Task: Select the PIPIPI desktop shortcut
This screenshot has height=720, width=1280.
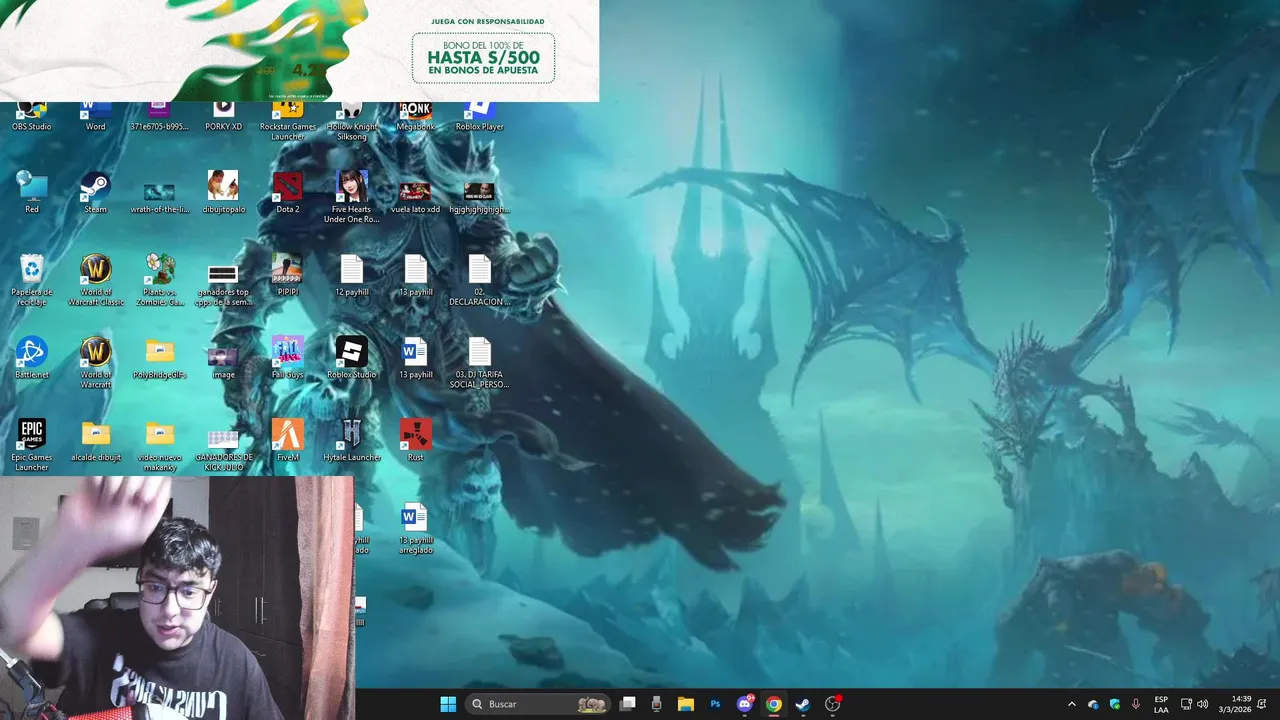Action: 287,275
